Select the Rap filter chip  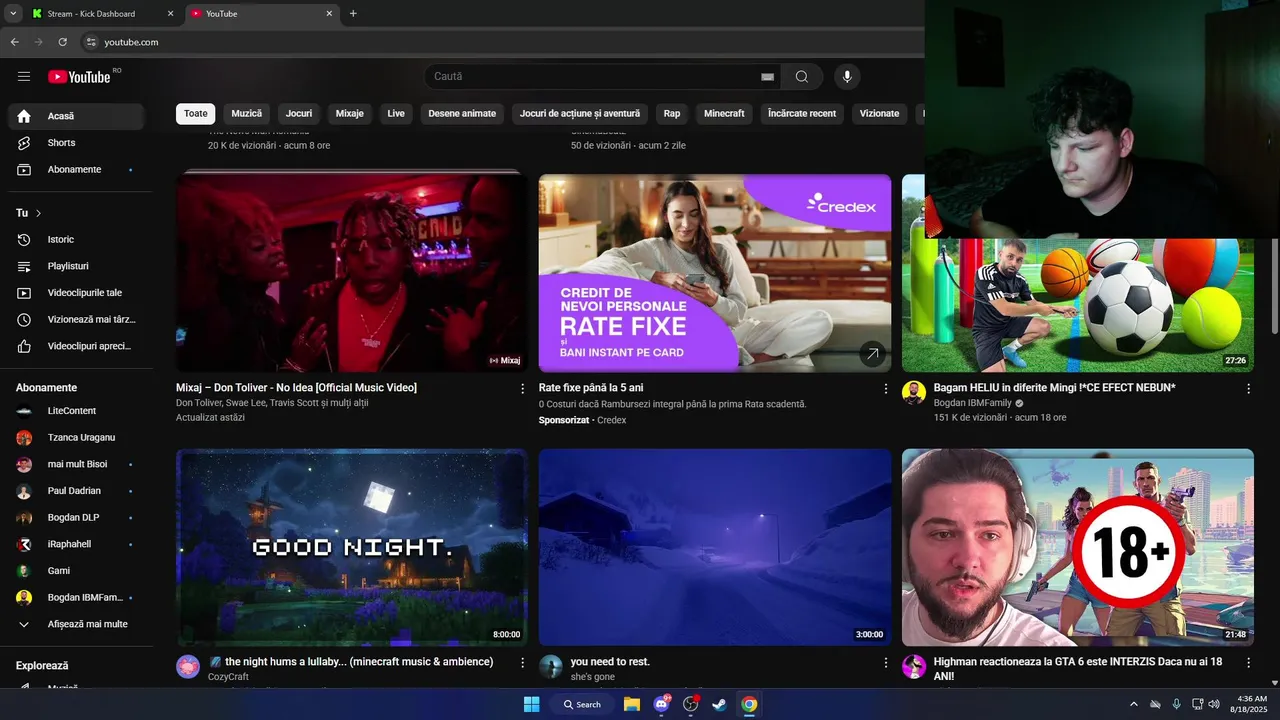point(672,114)
